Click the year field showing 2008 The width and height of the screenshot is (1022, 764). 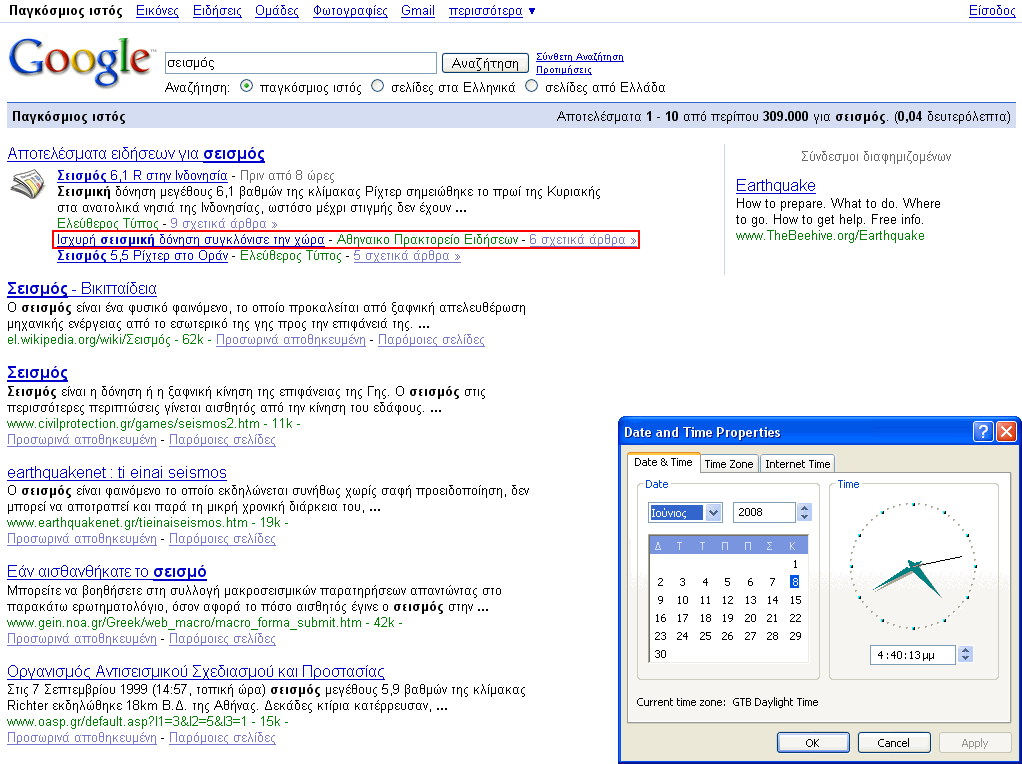[x=765, y=512]
